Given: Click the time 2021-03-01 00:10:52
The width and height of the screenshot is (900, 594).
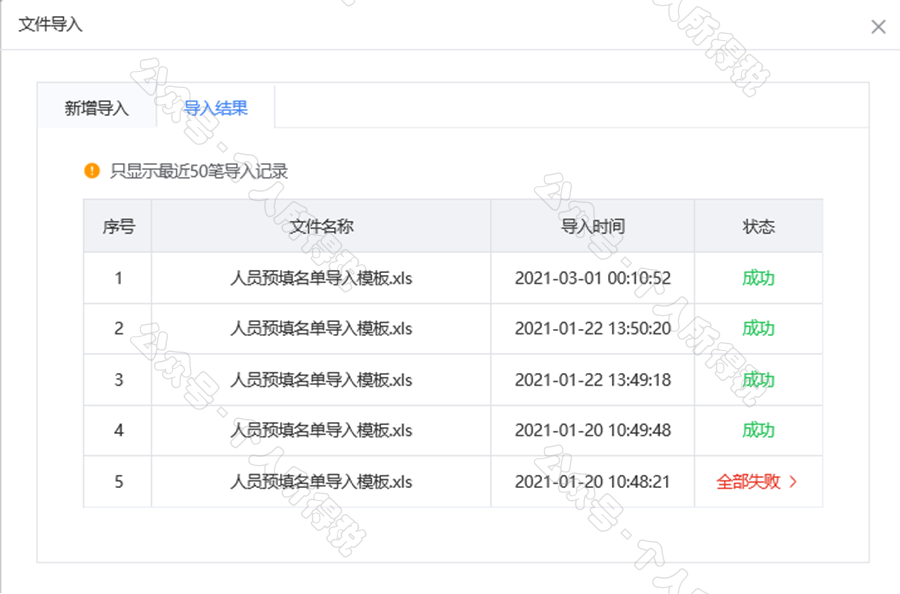Looking at the screenshot, I should coord(593,278).
